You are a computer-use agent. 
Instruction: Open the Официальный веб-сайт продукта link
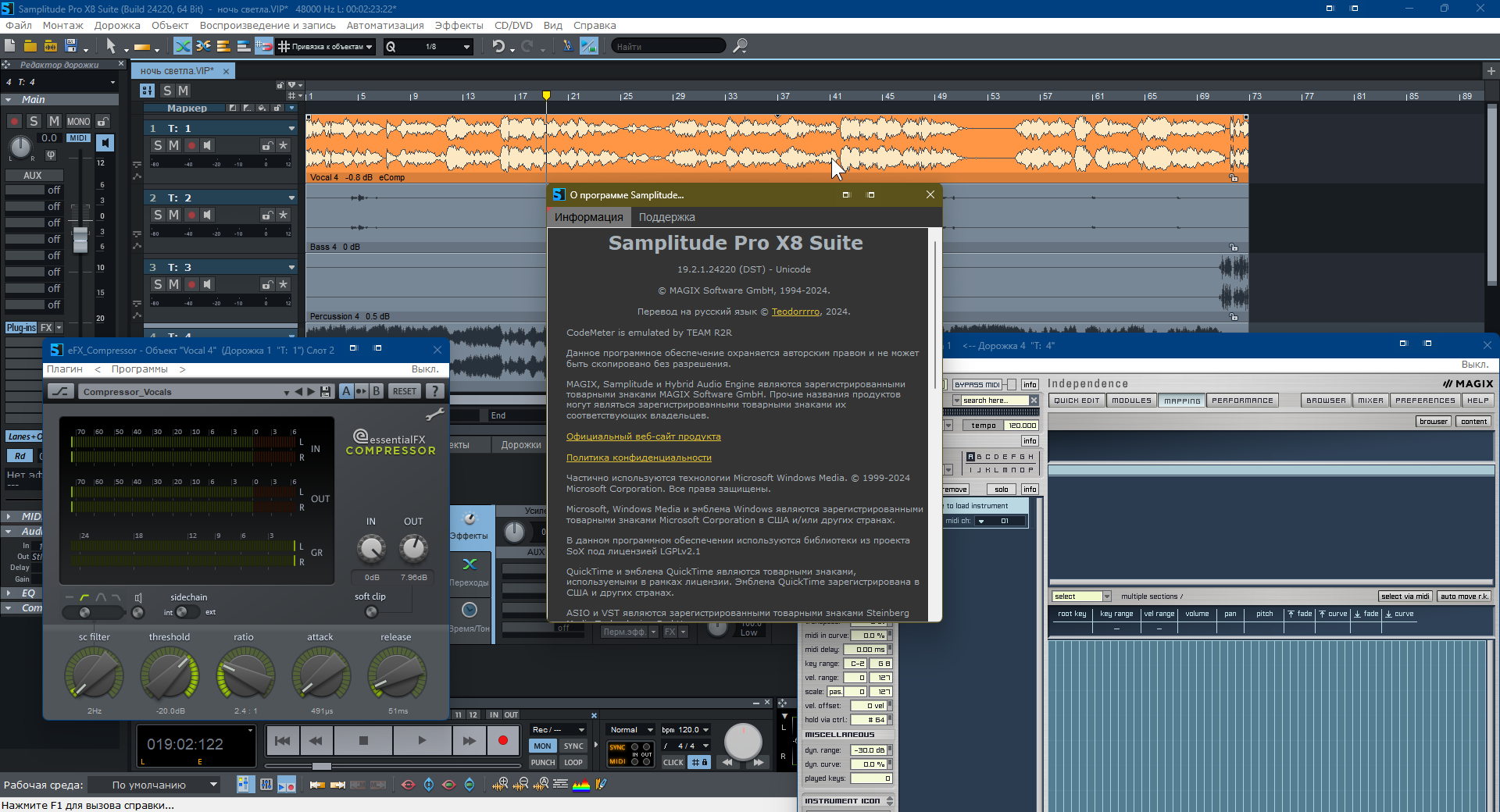click(644, 436)
